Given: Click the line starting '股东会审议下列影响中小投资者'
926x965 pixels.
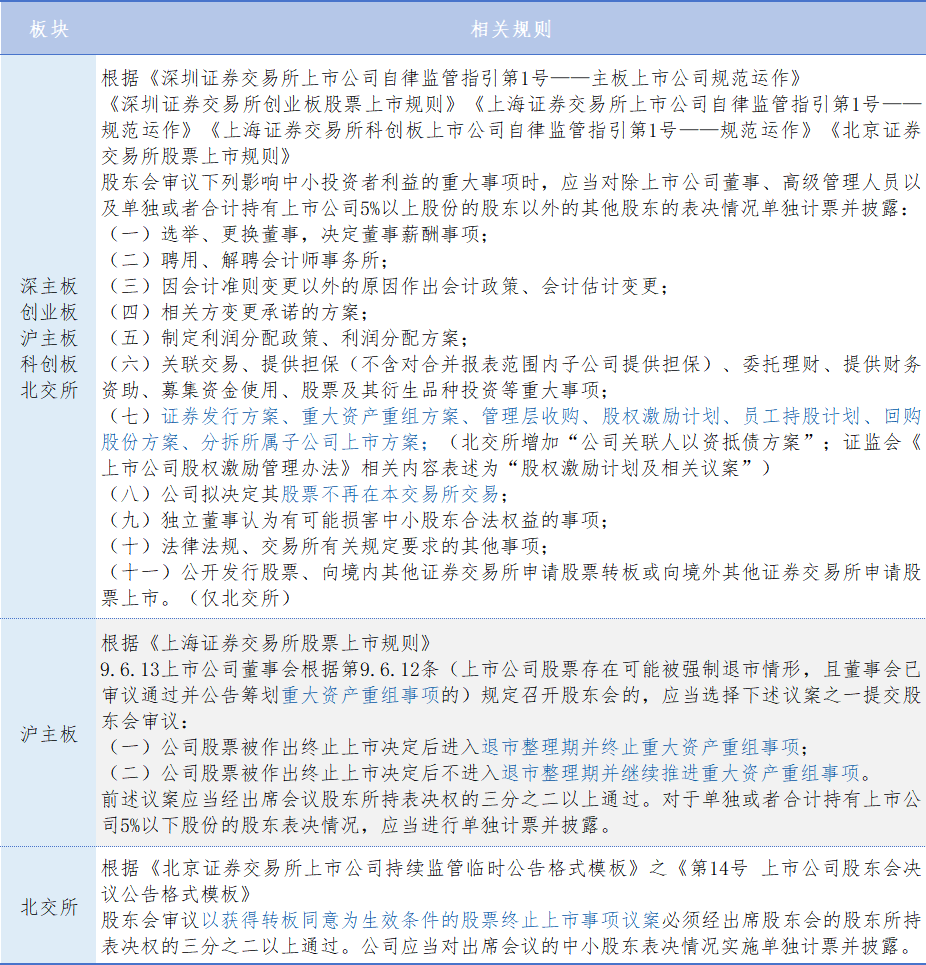Looking at the screenshot, I should coord(512,182).
